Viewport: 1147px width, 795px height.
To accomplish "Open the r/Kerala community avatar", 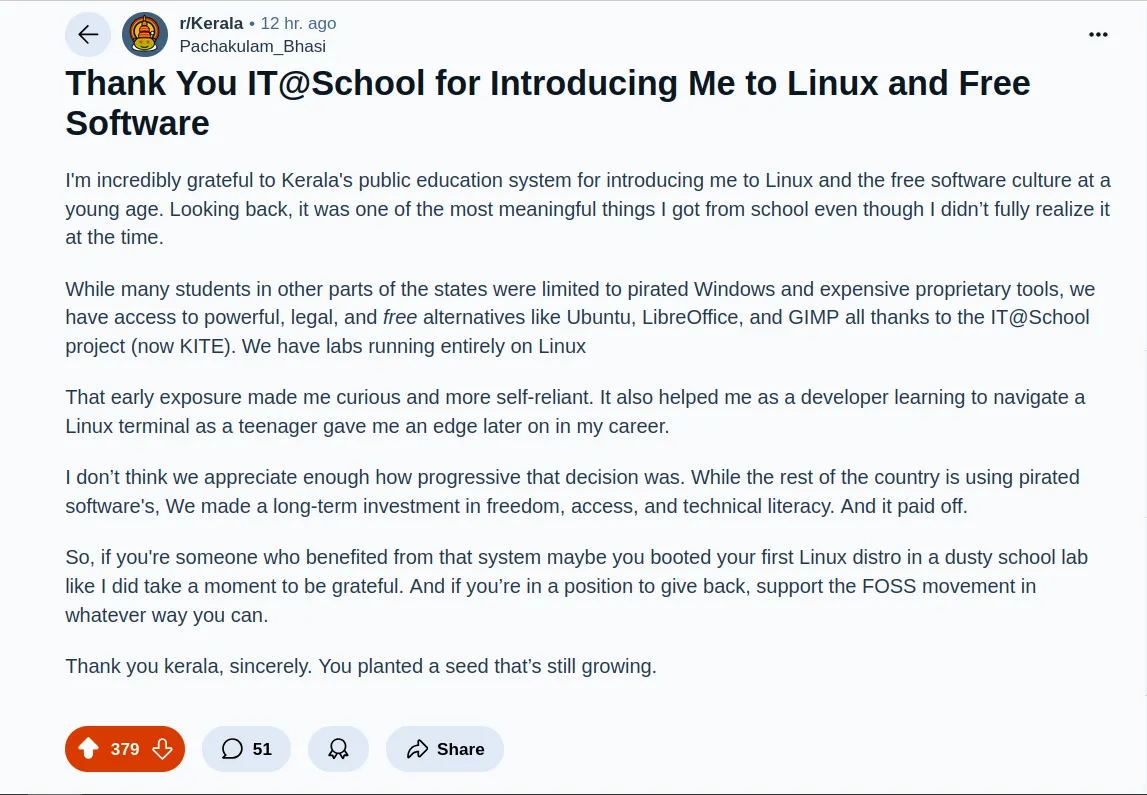I will 145,34.
